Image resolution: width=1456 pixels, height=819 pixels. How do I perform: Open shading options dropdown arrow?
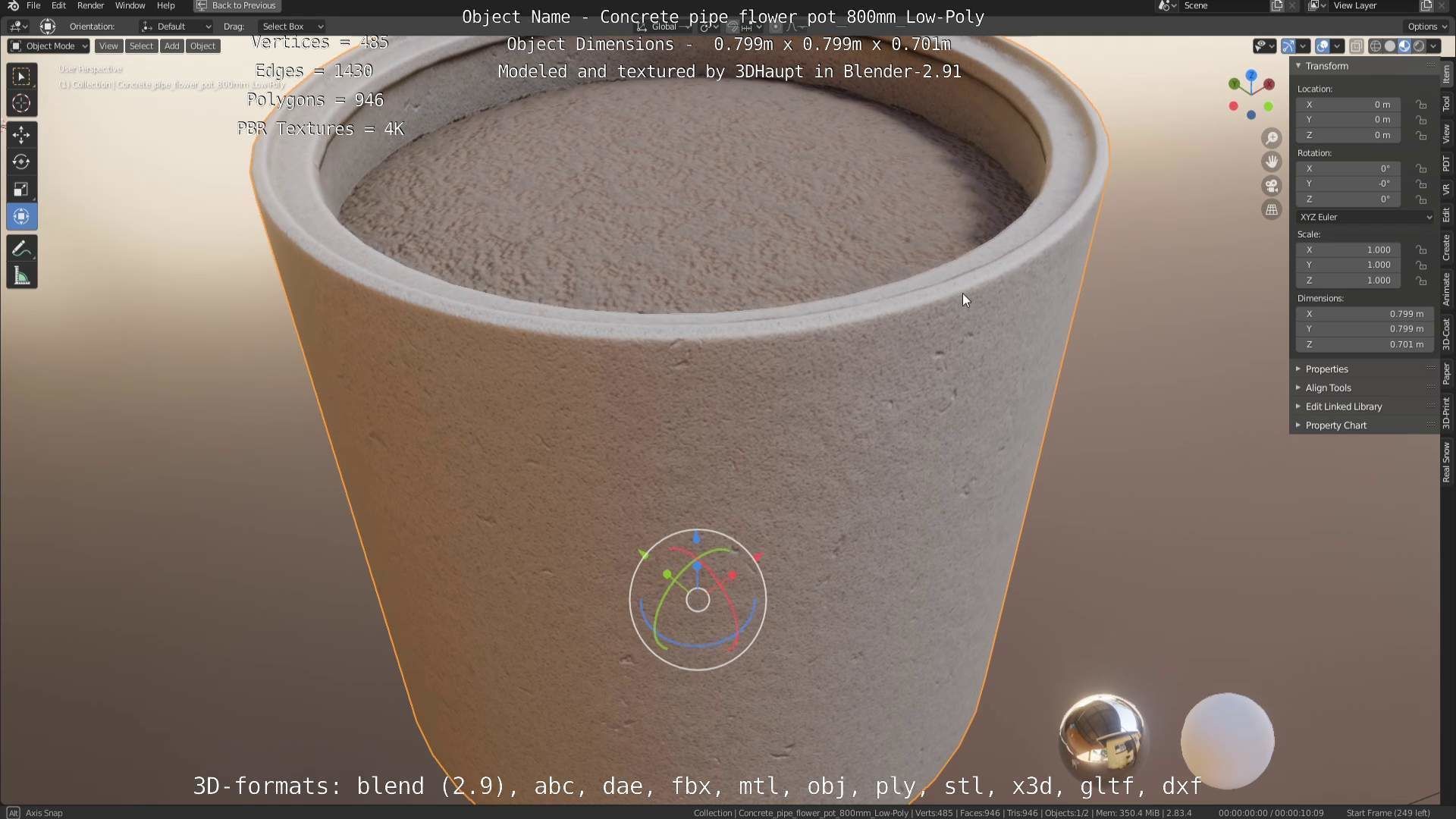(x=1433, y=46)
